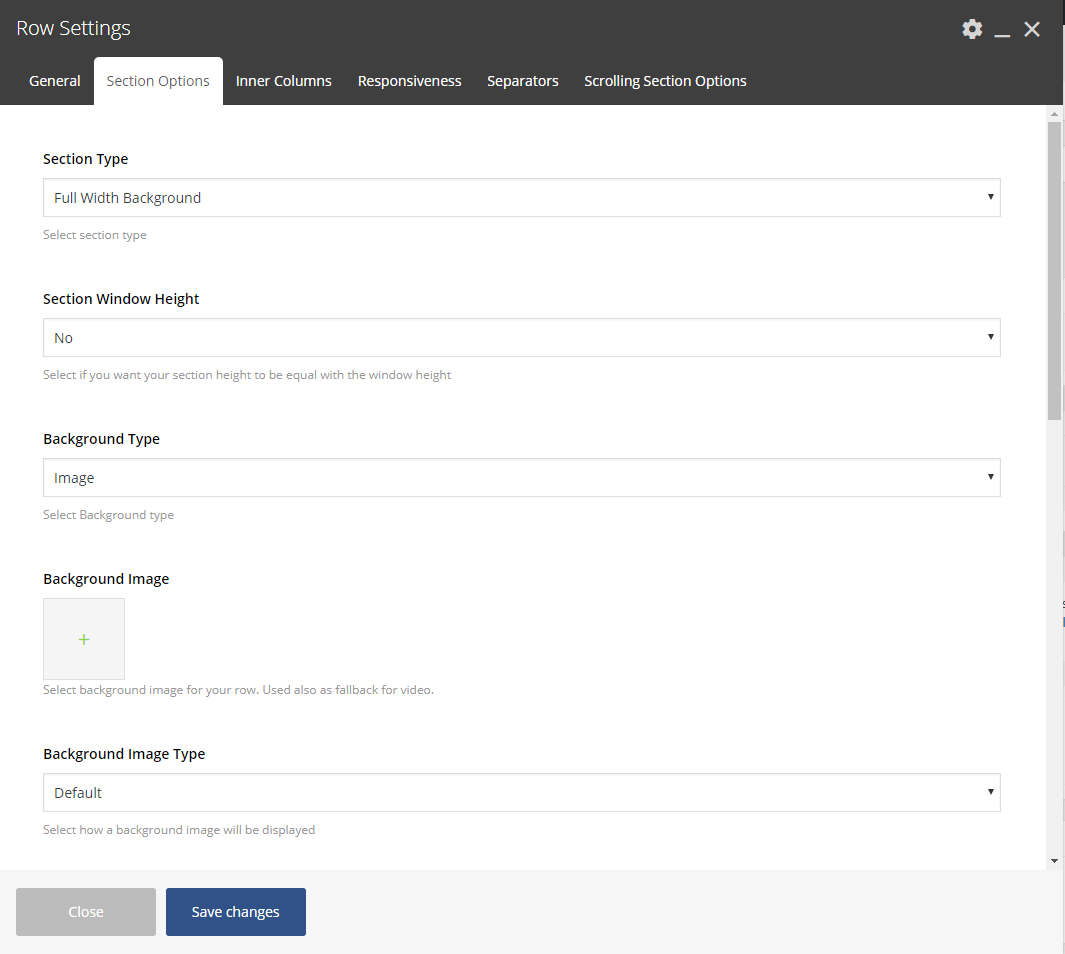Viewport: 1065px width, 954px height.
Task: Click the 'Select section type' hint text
Action: pos(94,235)
